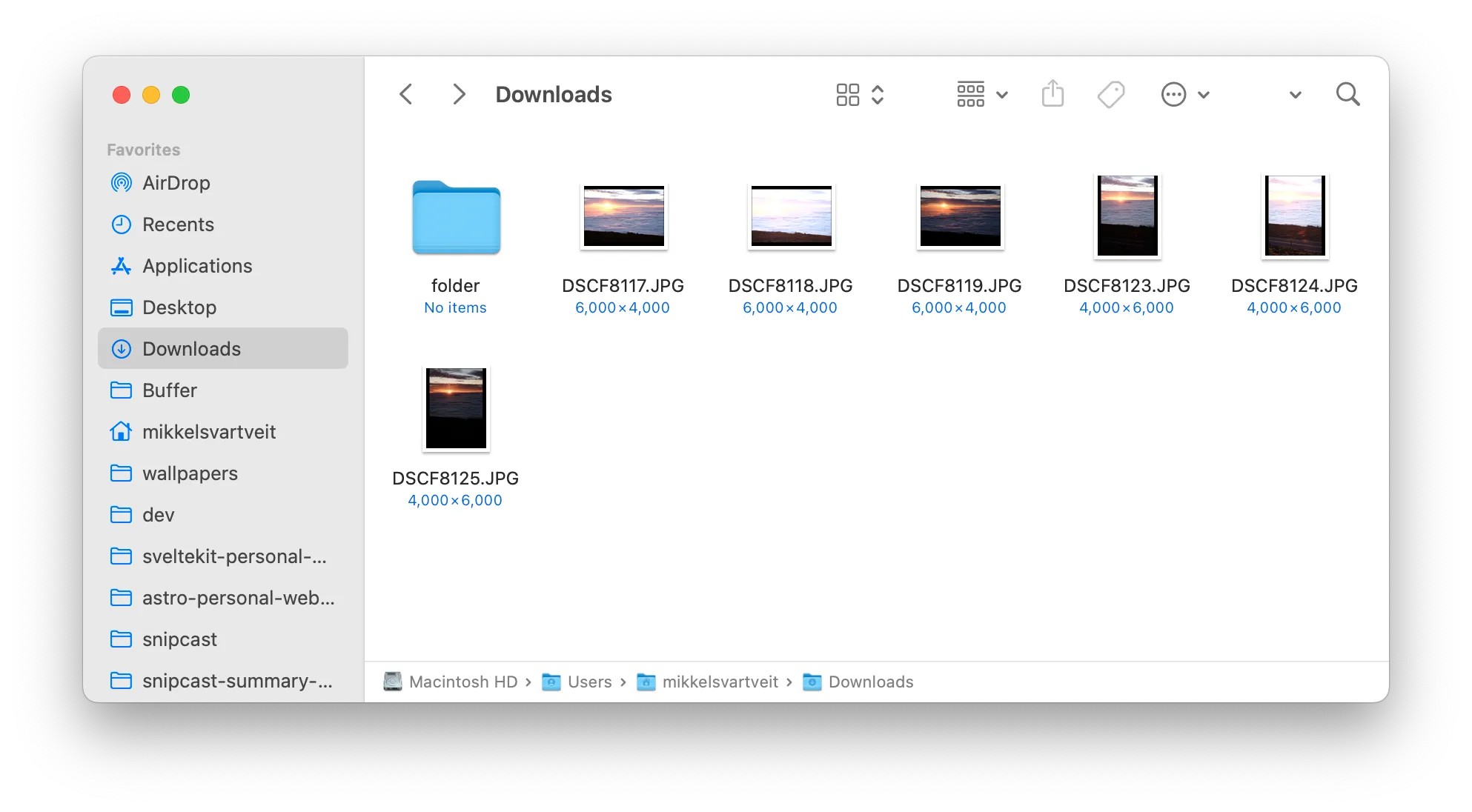The width and height of the screenshot is (1472, 812).
Task: Click the Share icon in the toolbar
Action: click(x=1053, y=94)
